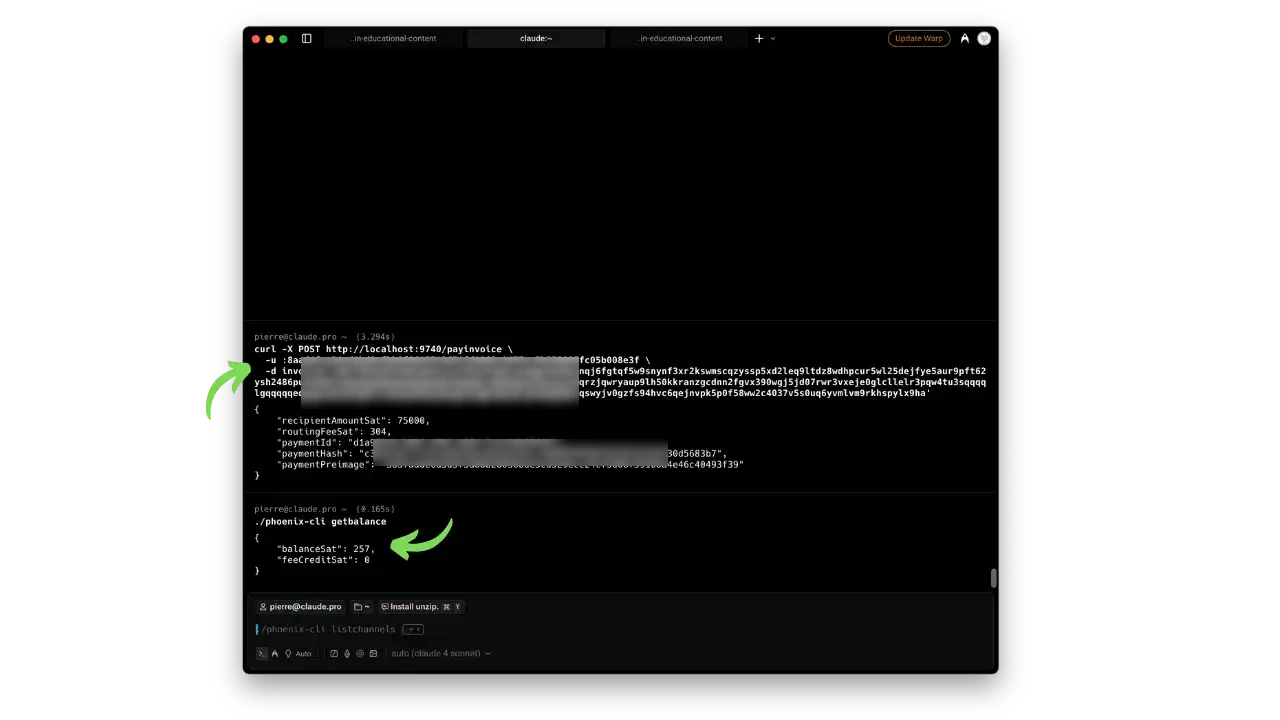Start voice input with microphone icon
The width and height of the screenshot is (1280, 720).
[x=347, y=653]
